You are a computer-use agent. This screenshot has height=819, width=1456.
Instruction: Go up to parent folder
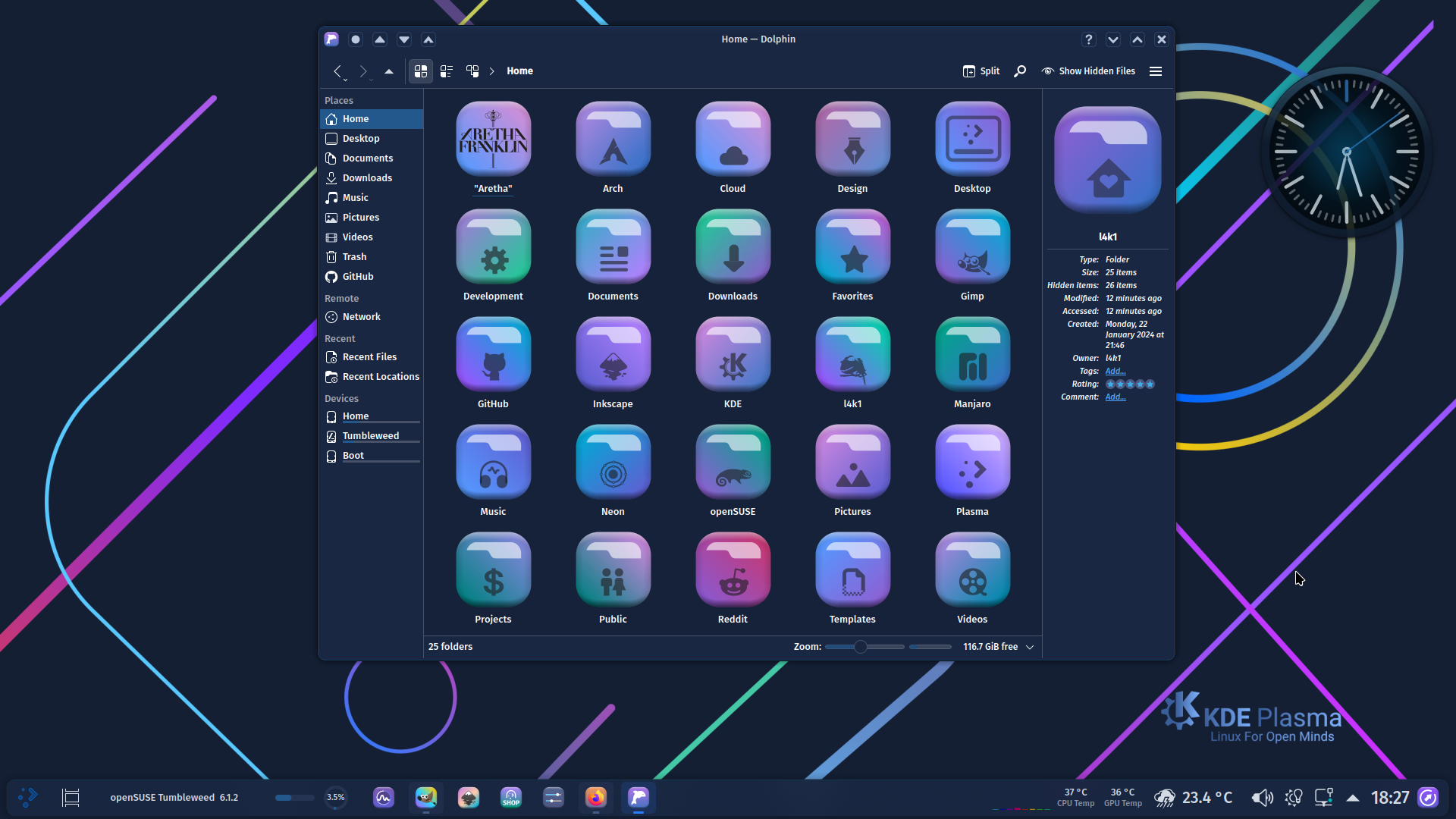click(389, 71)
